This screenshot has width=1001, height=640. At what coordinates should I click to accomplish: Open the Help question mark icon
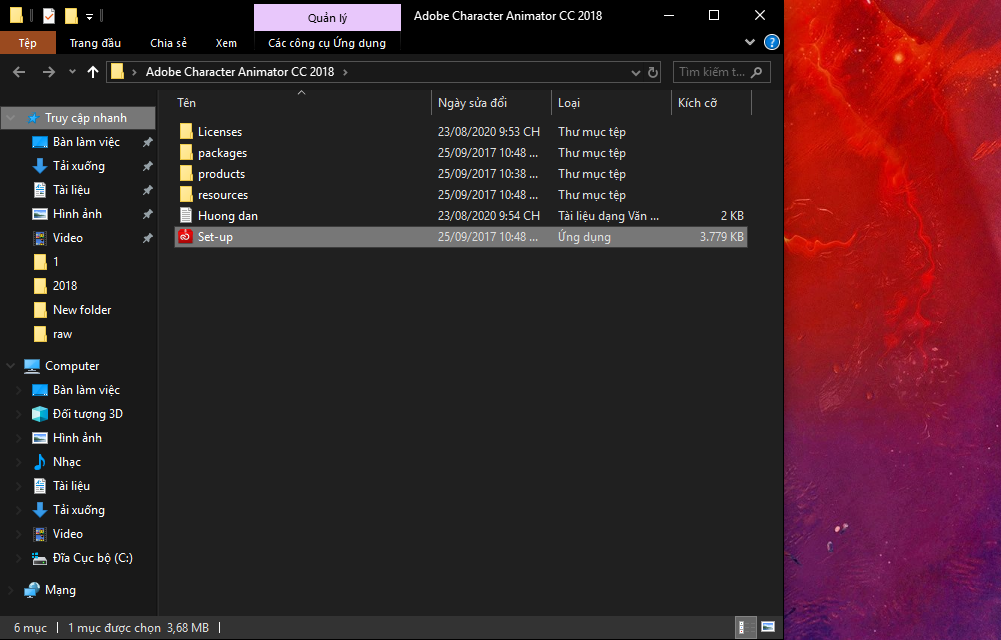(772, 42)
